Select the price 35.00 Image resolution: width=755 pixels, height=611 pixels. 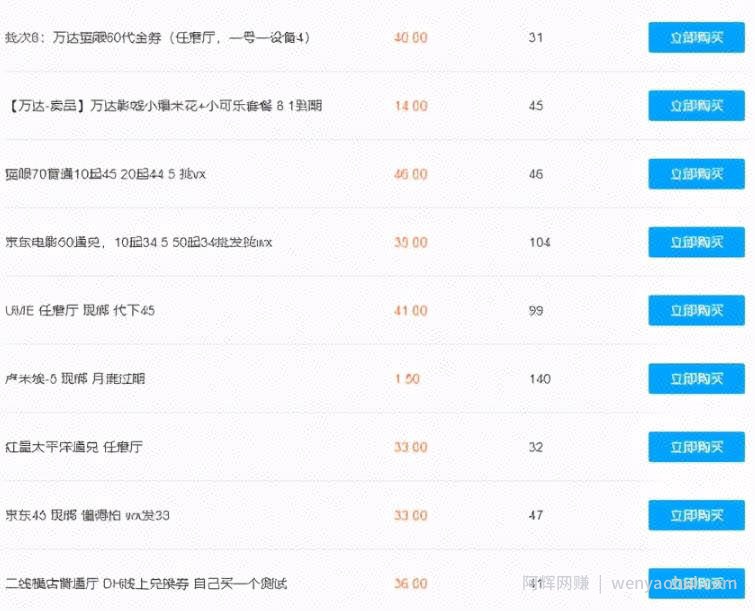(411, 242)
